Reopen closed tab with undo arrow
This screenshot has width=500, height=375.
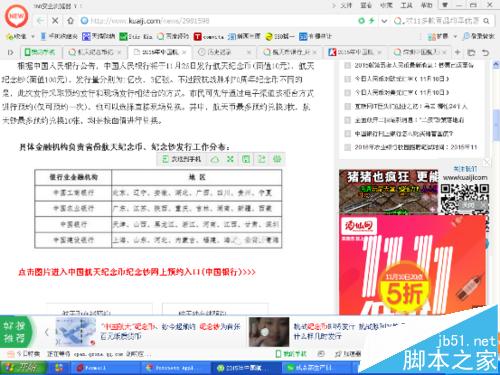(486, 53)
